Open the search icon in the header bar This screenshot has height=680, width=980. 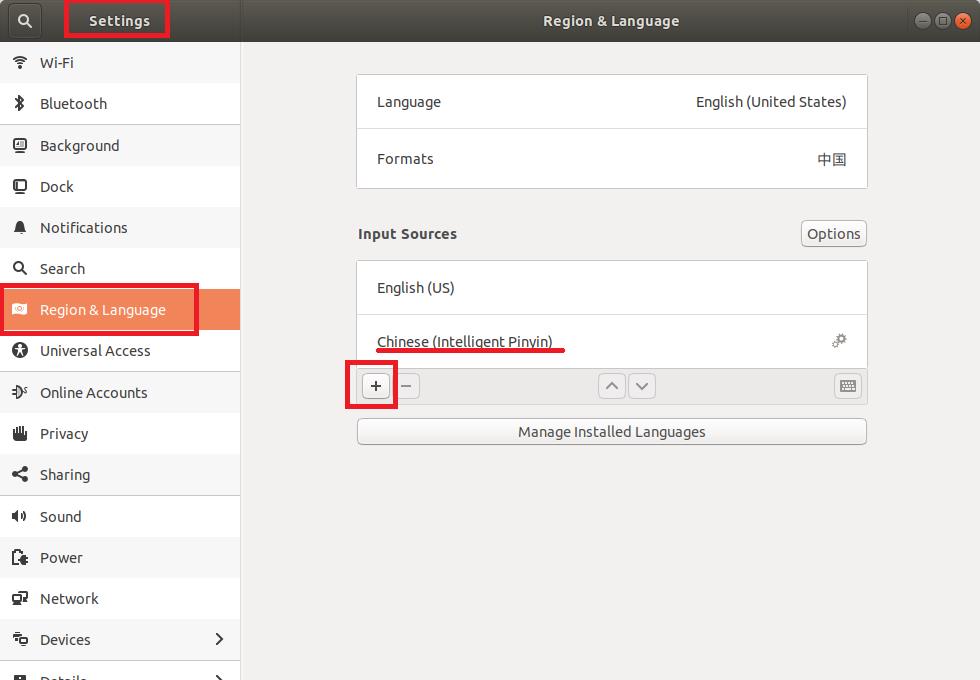click(x=24, y=20)
